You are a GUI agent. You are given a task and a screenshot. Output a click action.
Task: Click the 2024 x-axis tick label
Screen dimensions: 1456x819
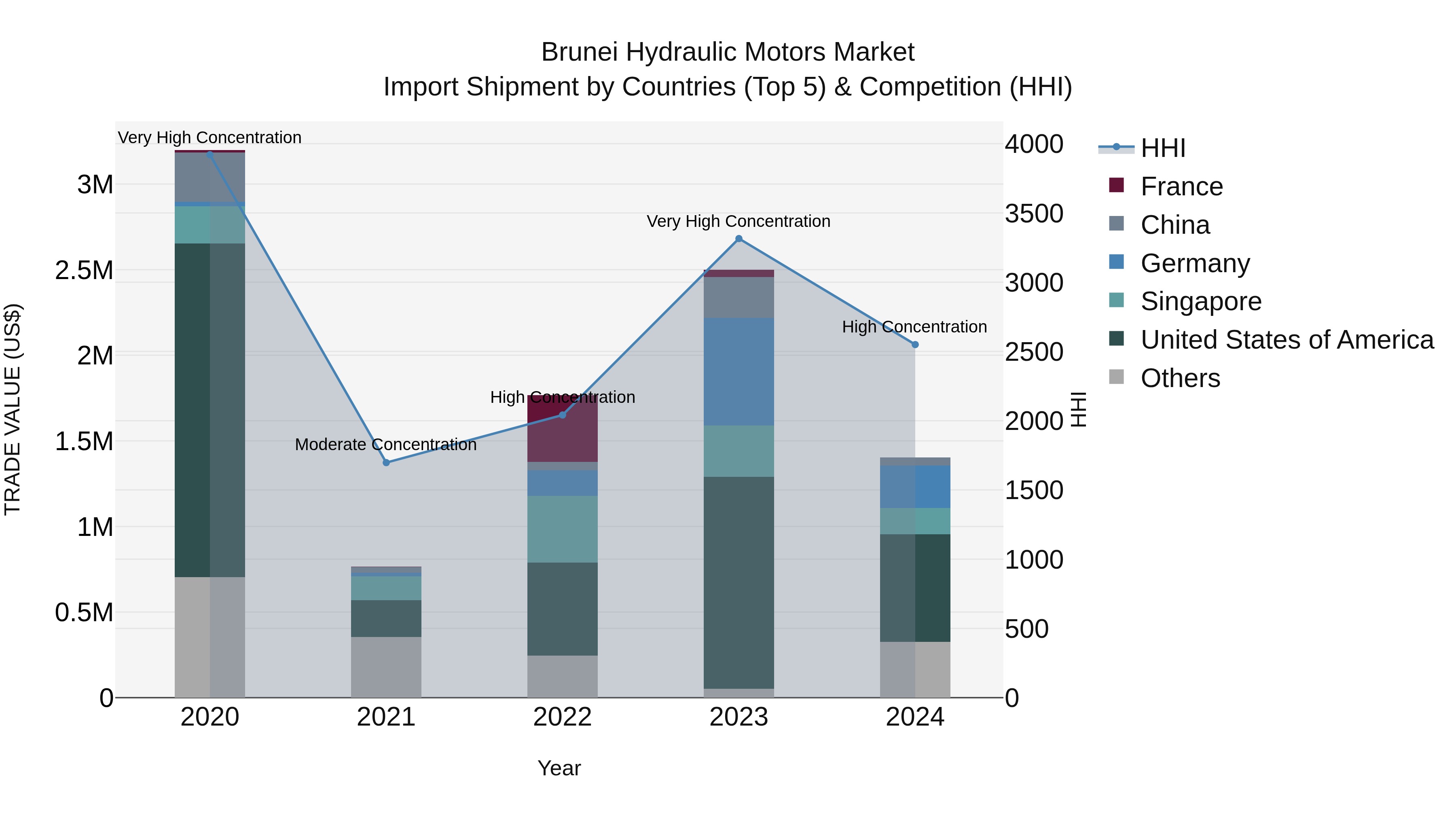point(915,717)
